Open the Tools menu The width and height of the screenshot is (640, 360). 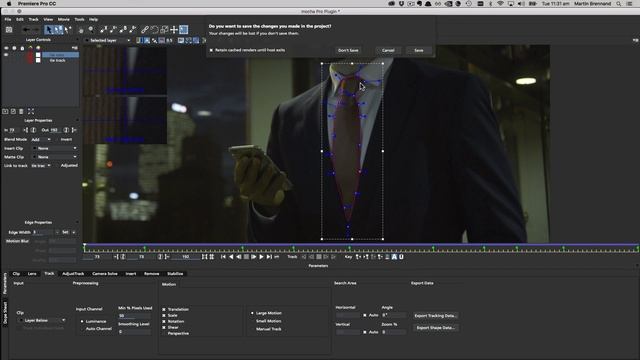[80, 19]
